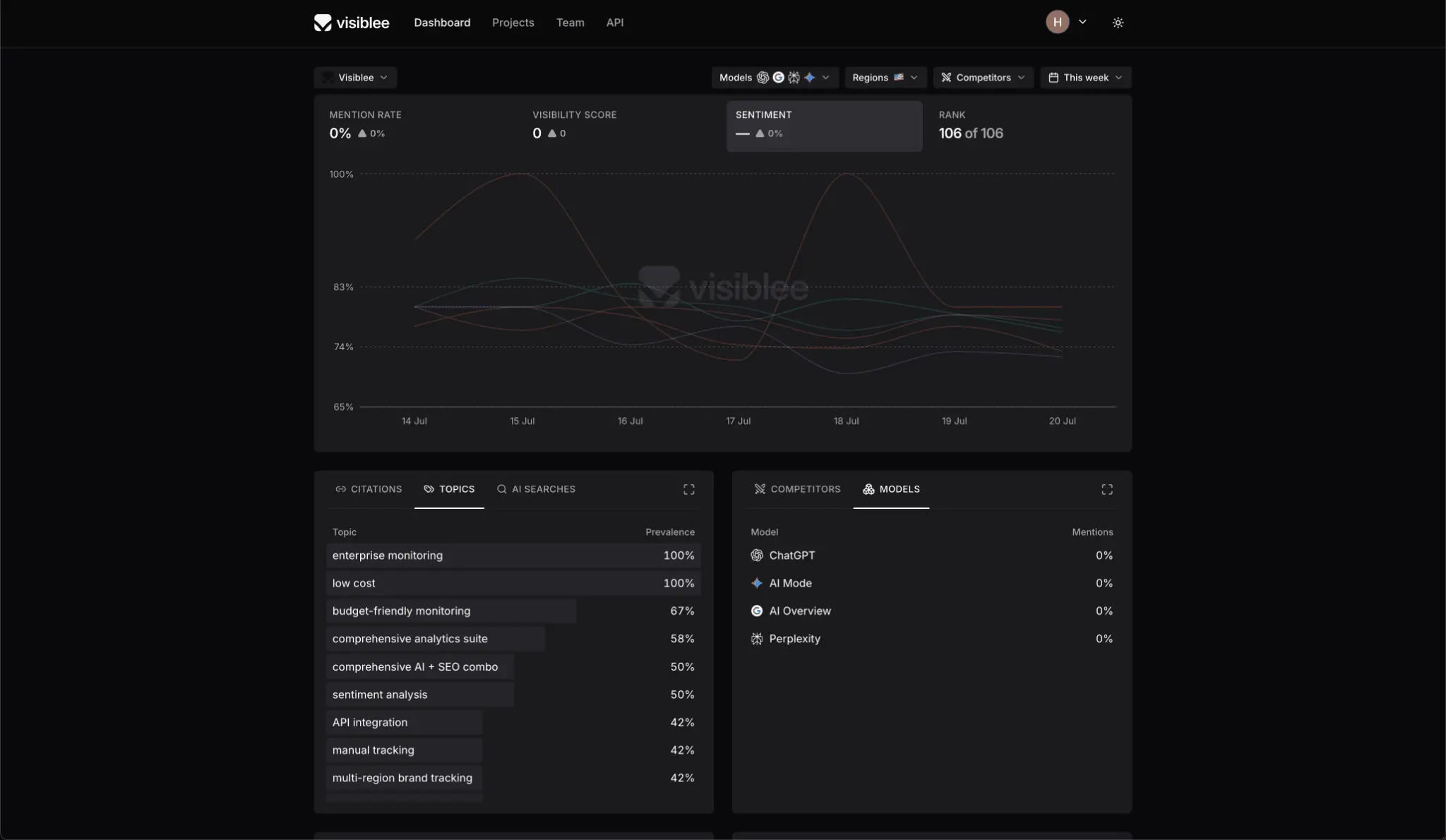Click the H user avatar
1446x840 pixels.
point(1057,22)
